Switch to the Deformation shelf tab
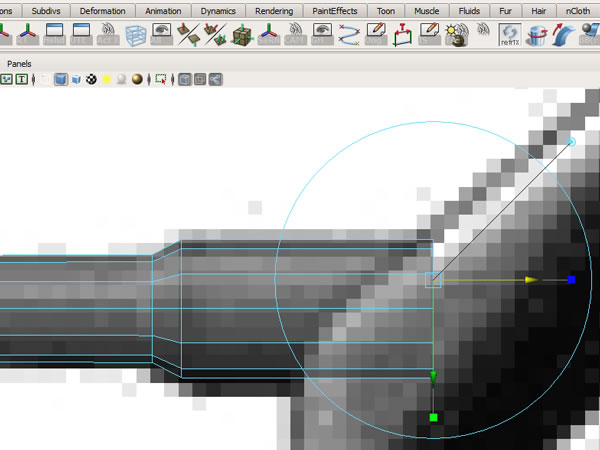This screenshot has height=450, width=600. coord(102,11)
